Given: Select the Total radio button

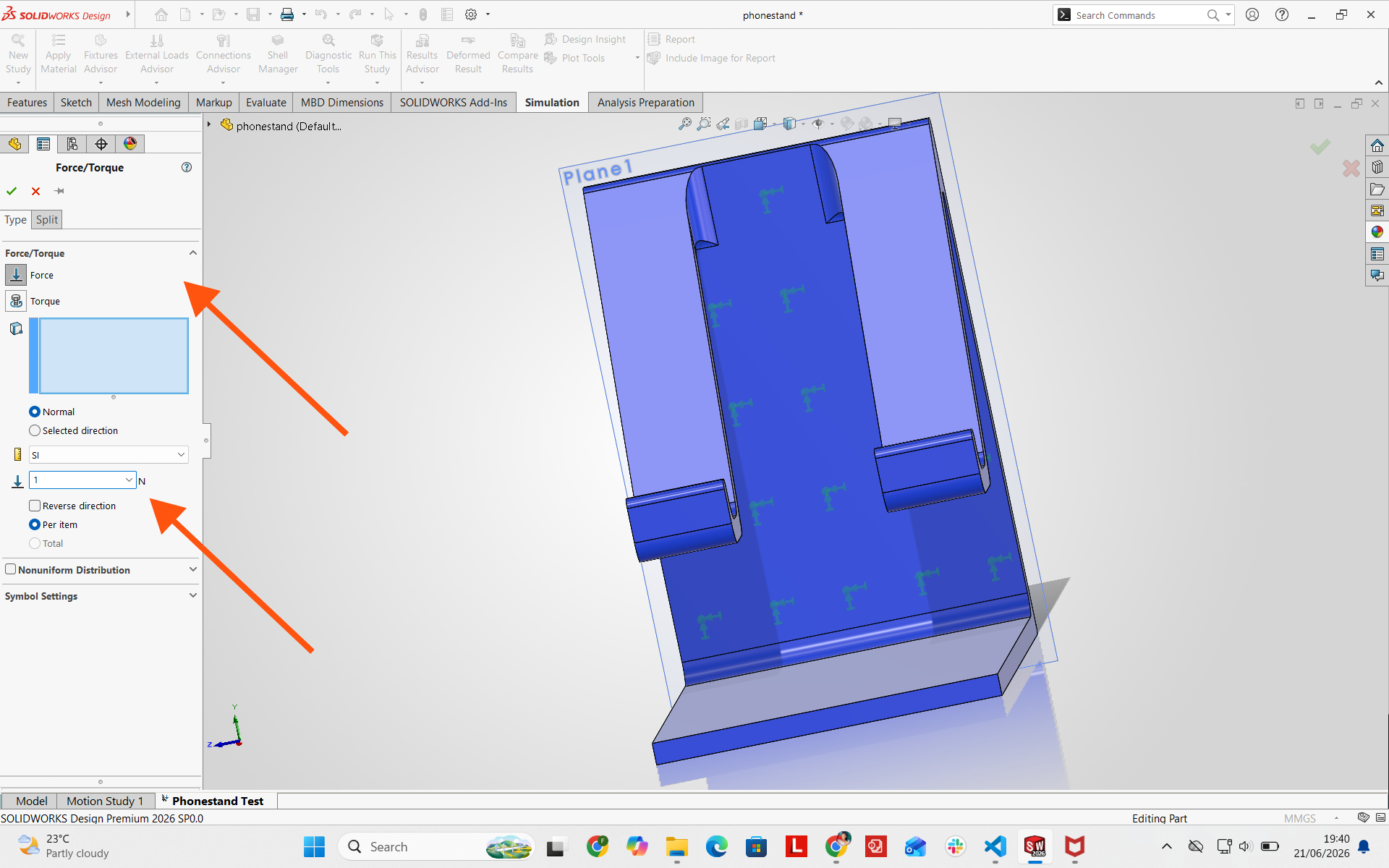Looking at the screenshot, I should 35,543.
